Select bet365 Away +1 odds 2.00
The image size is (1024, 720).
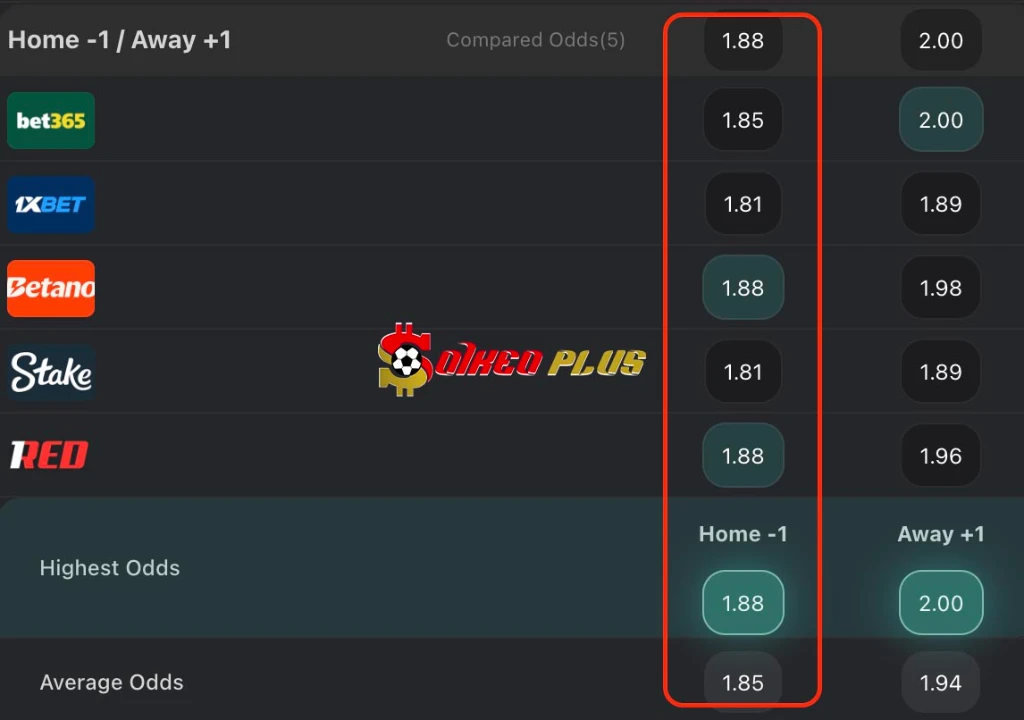click(x=940, y=120)
